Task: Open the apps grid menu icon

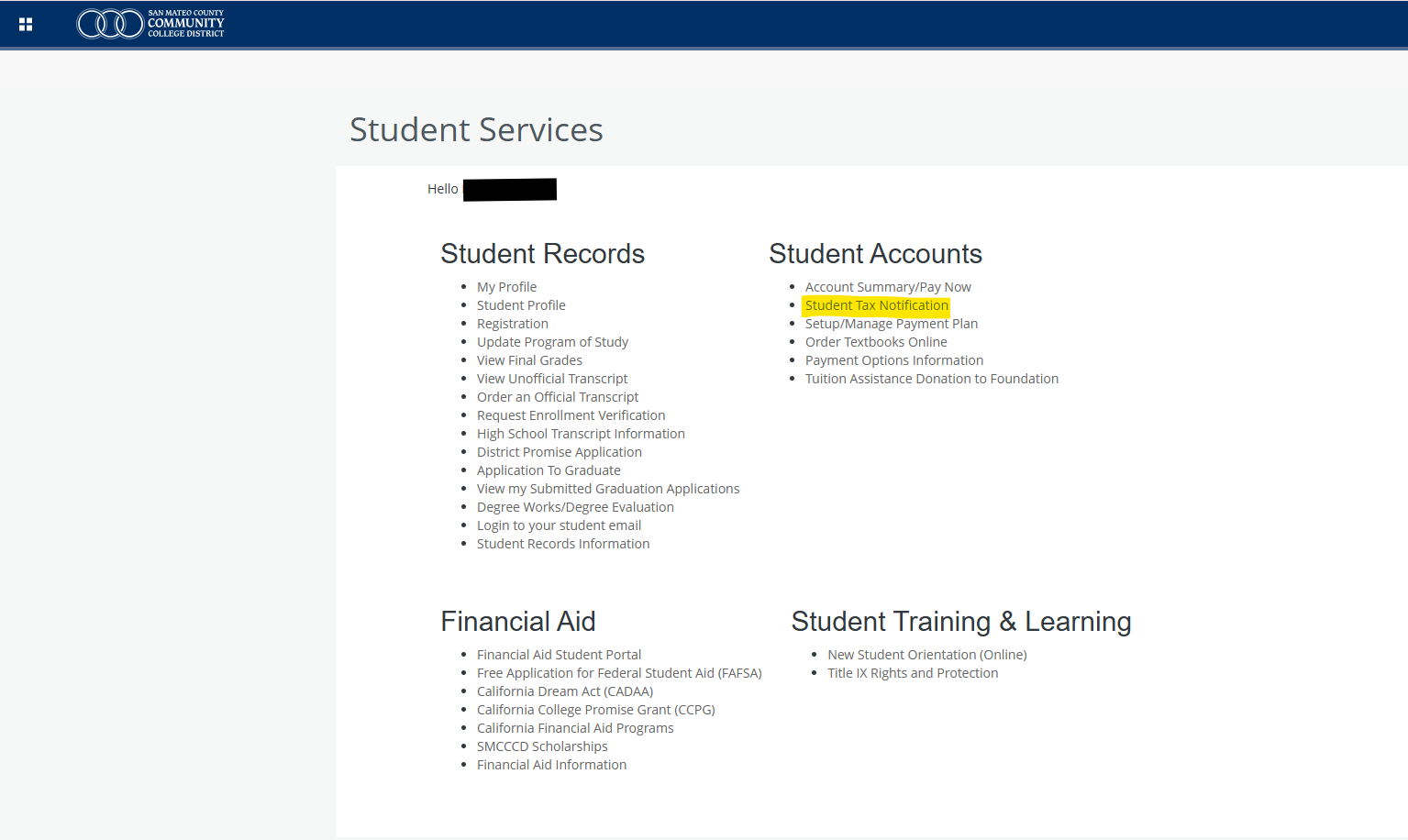Action: point(26,24)
